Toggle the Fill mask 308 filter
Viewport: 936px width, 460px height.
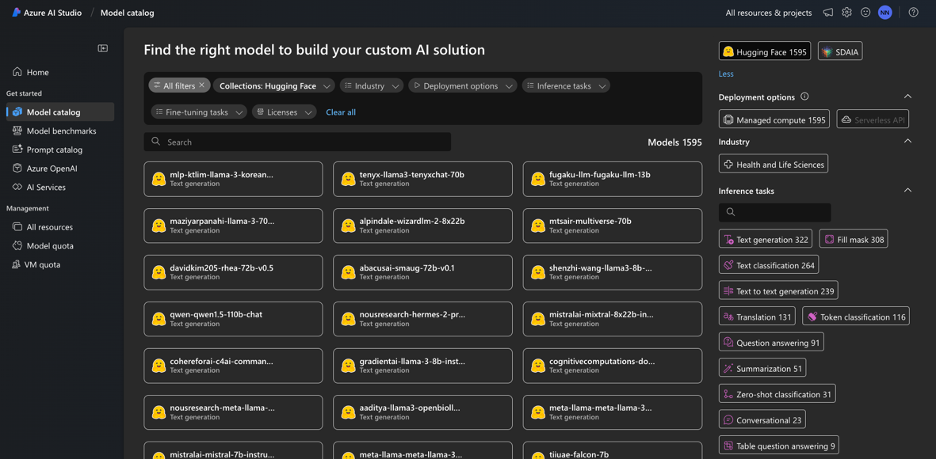pos(854,240)
